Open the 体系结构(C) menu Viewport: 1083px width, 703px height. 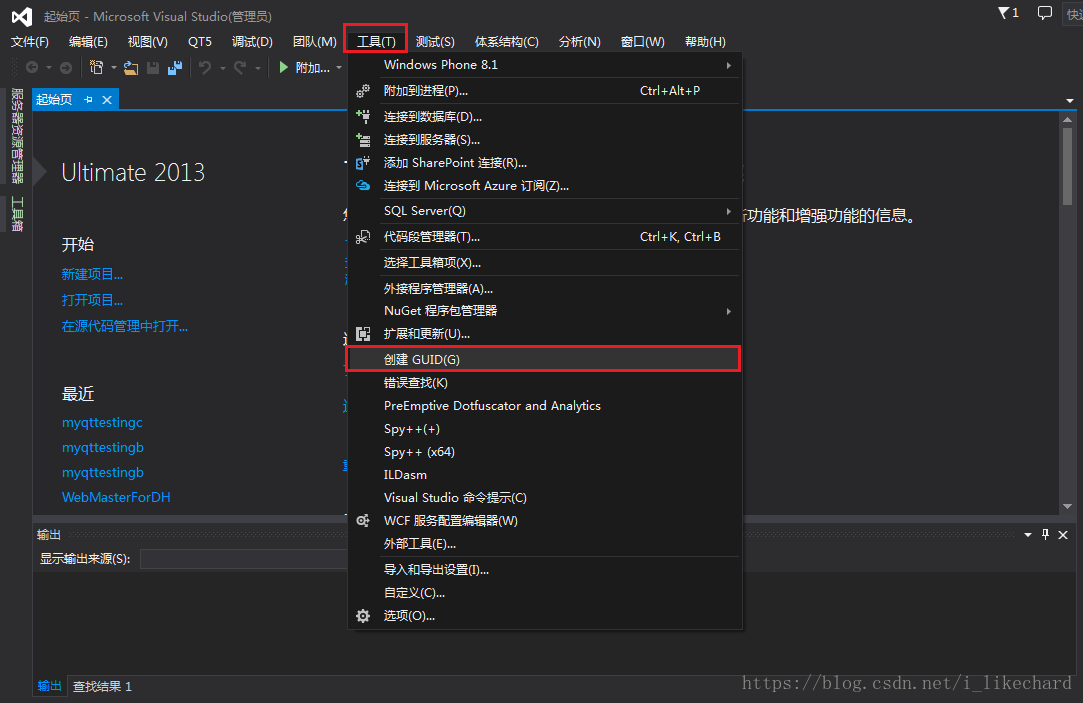(x=506, y=41)
